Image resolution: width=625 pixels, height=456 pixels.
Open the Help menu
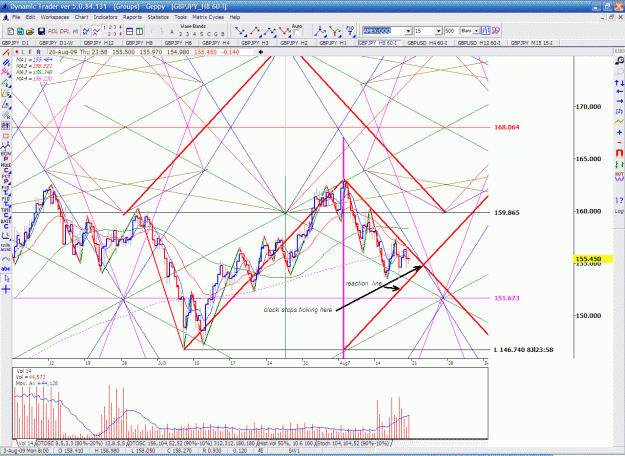click(x=235, y=17)
